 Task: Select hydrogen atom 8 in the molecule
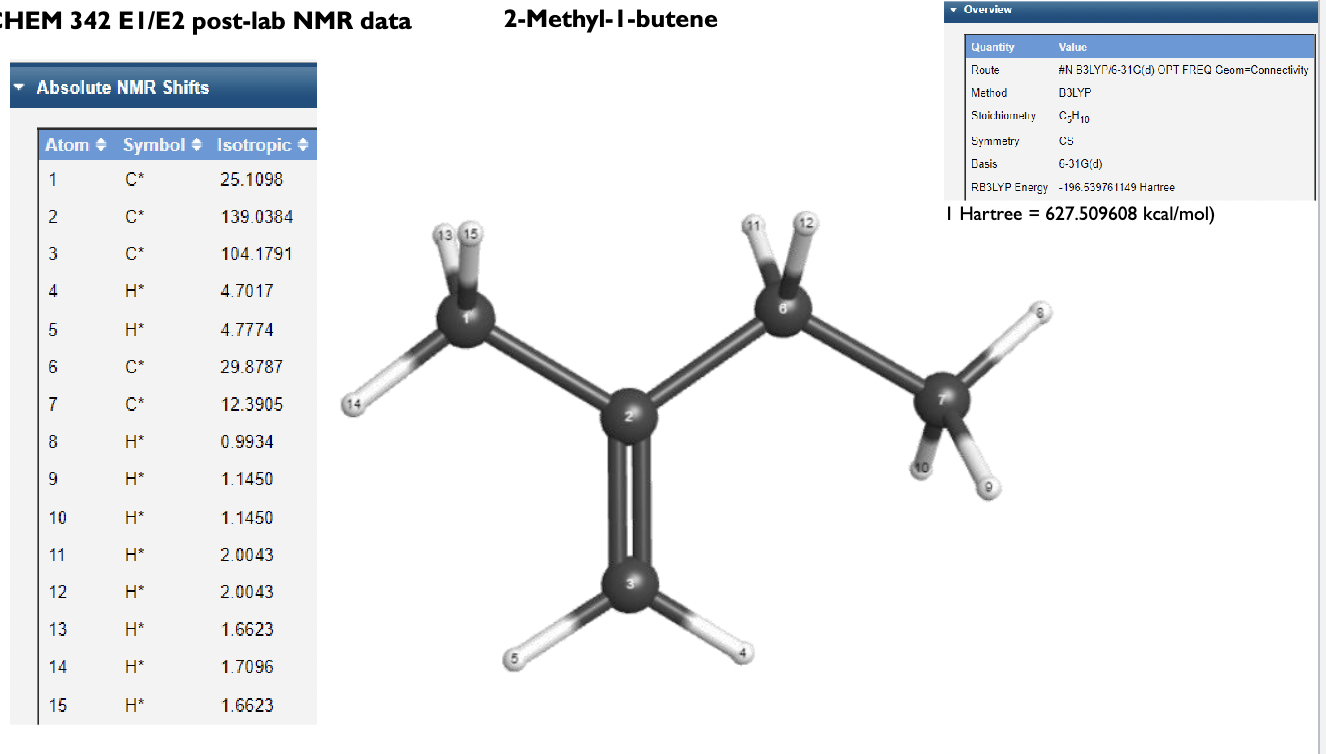click(1042, 313)
